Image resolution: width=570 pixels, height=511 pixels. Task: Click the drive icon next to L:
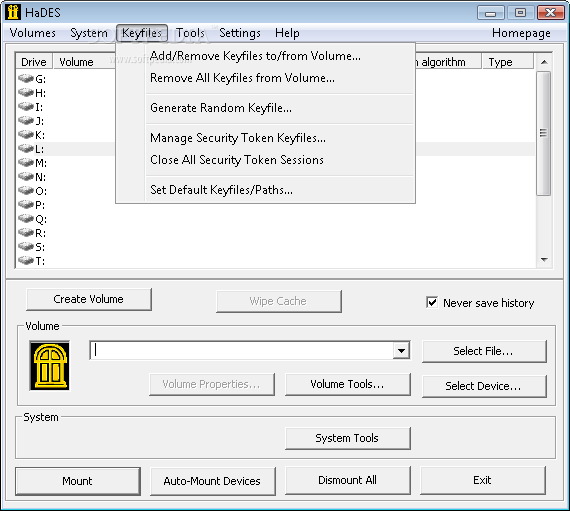(x=26, y=148)
